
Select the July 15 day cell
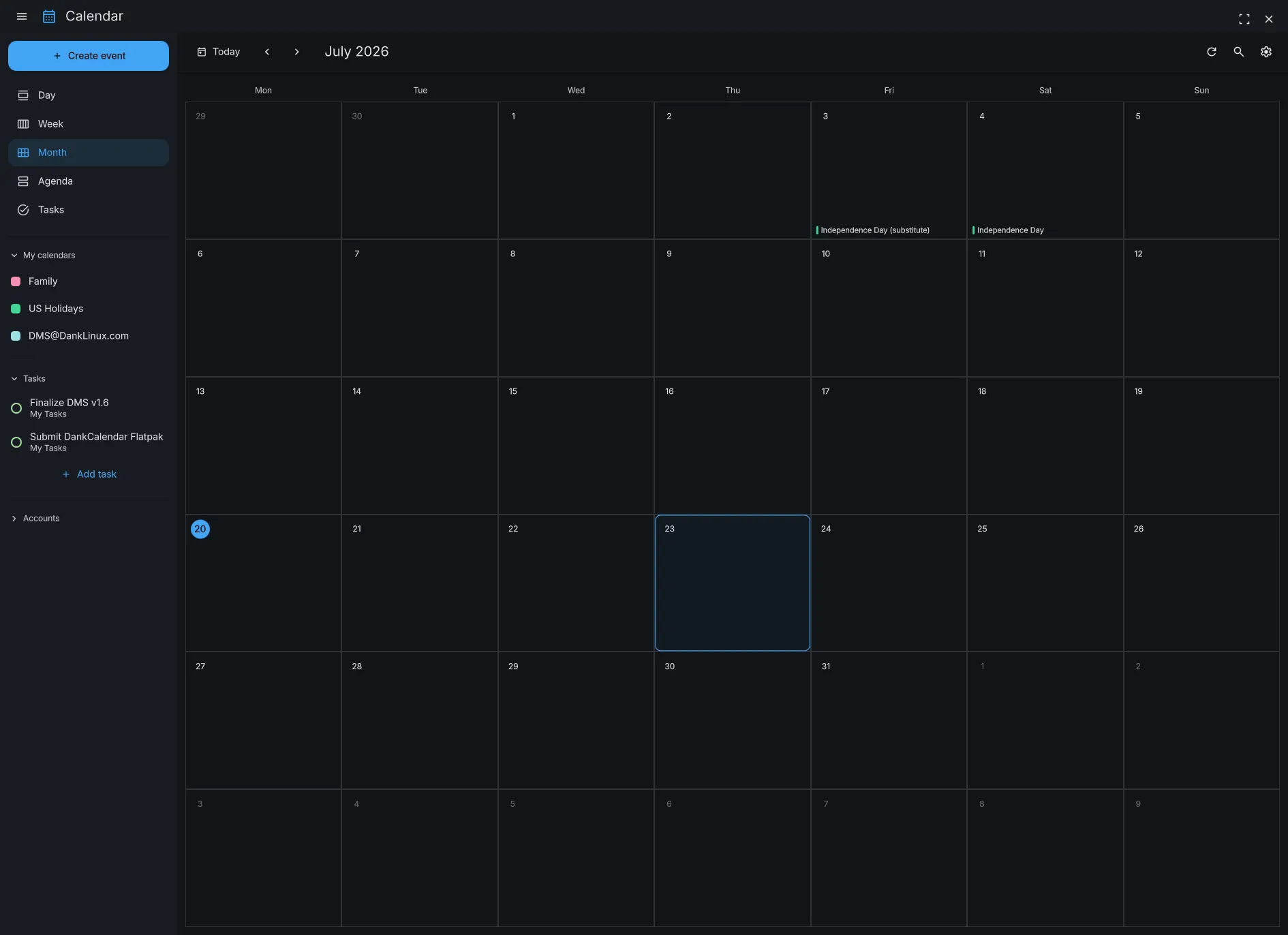pos(576,445)
